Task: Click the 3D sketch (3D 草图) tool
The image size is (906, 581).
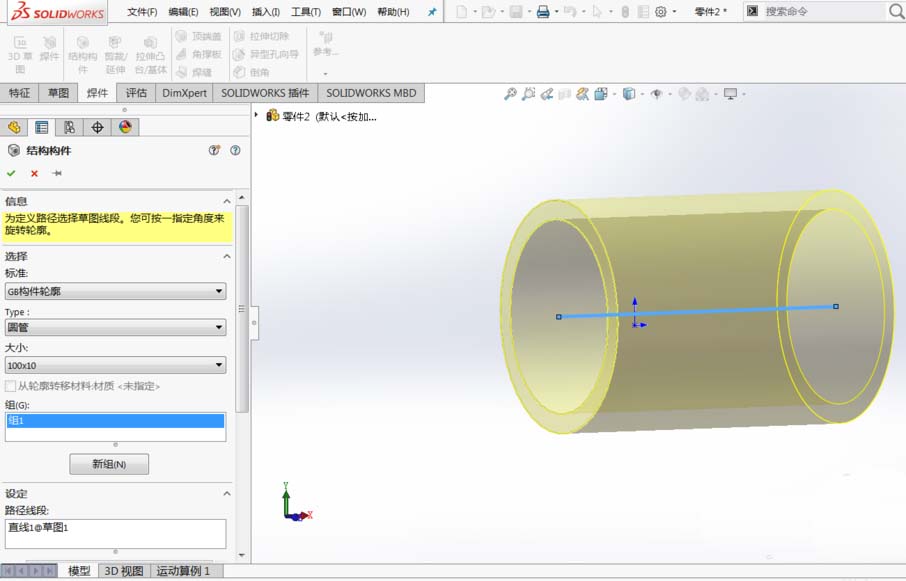Action: click(20, 55)
